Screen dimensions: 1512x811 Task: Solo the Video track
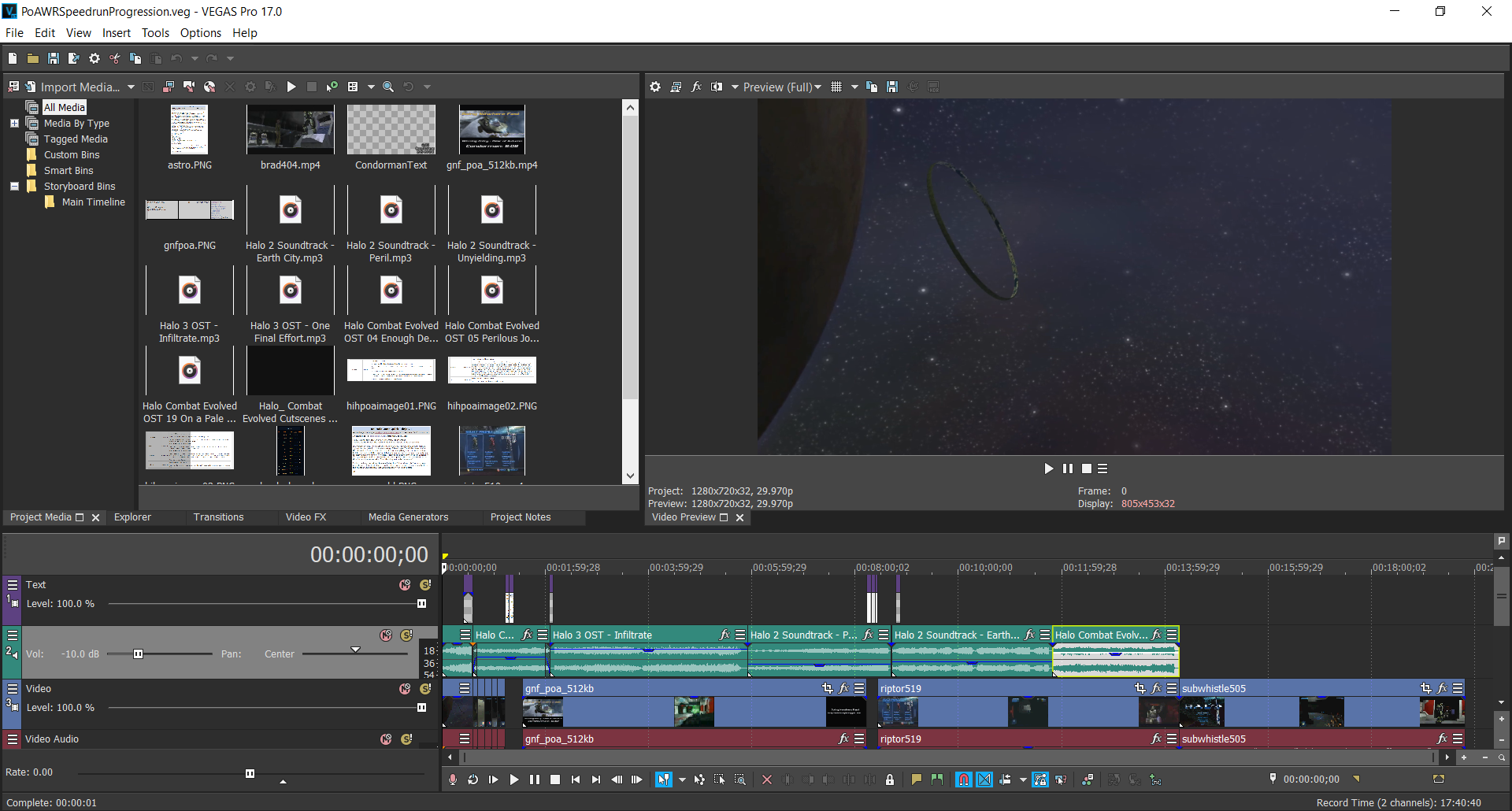click(x=425, y=689)
